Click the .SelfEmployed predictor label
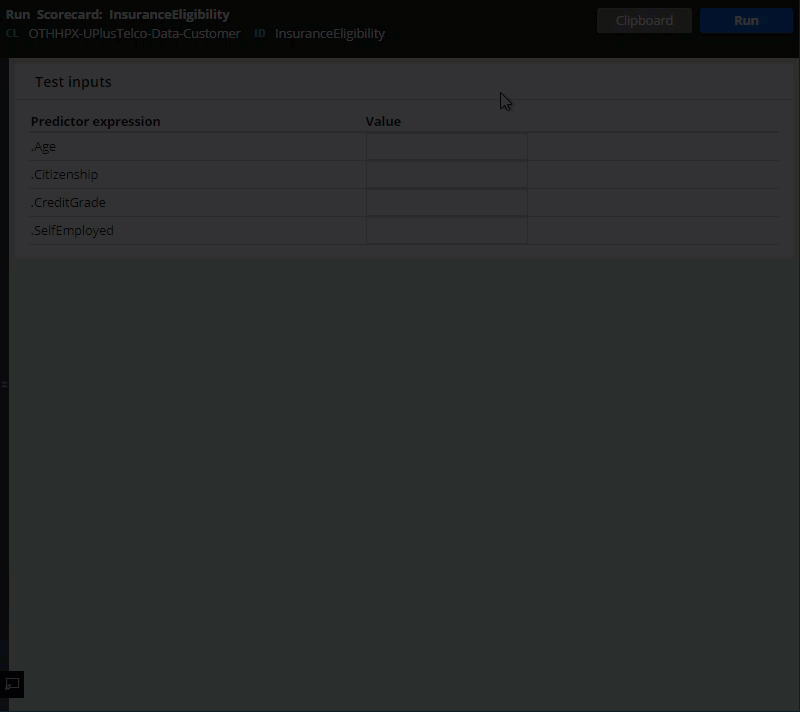 (x=72, y=231)
